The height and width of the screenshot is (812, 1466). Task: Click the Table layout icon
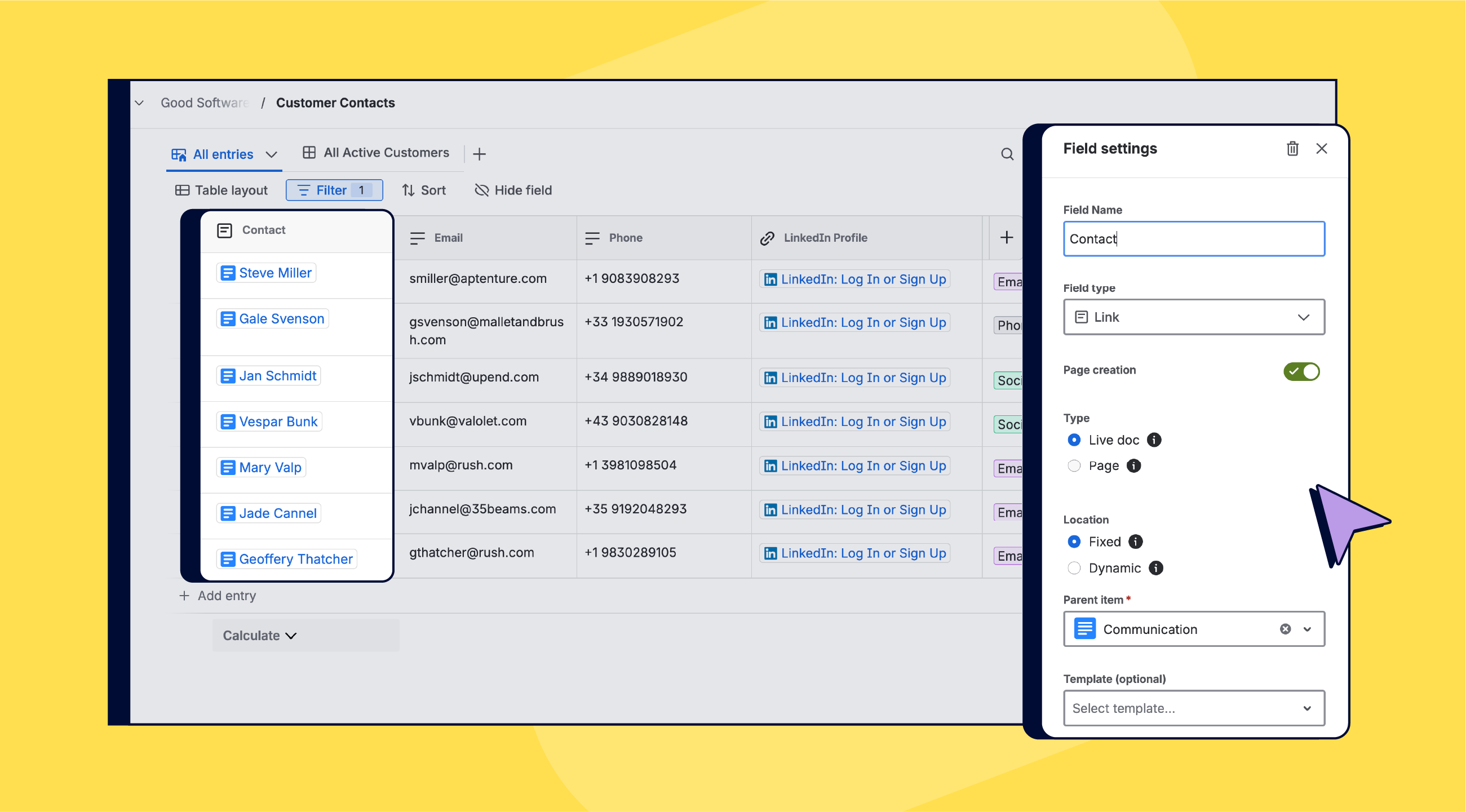click(183, 190)
